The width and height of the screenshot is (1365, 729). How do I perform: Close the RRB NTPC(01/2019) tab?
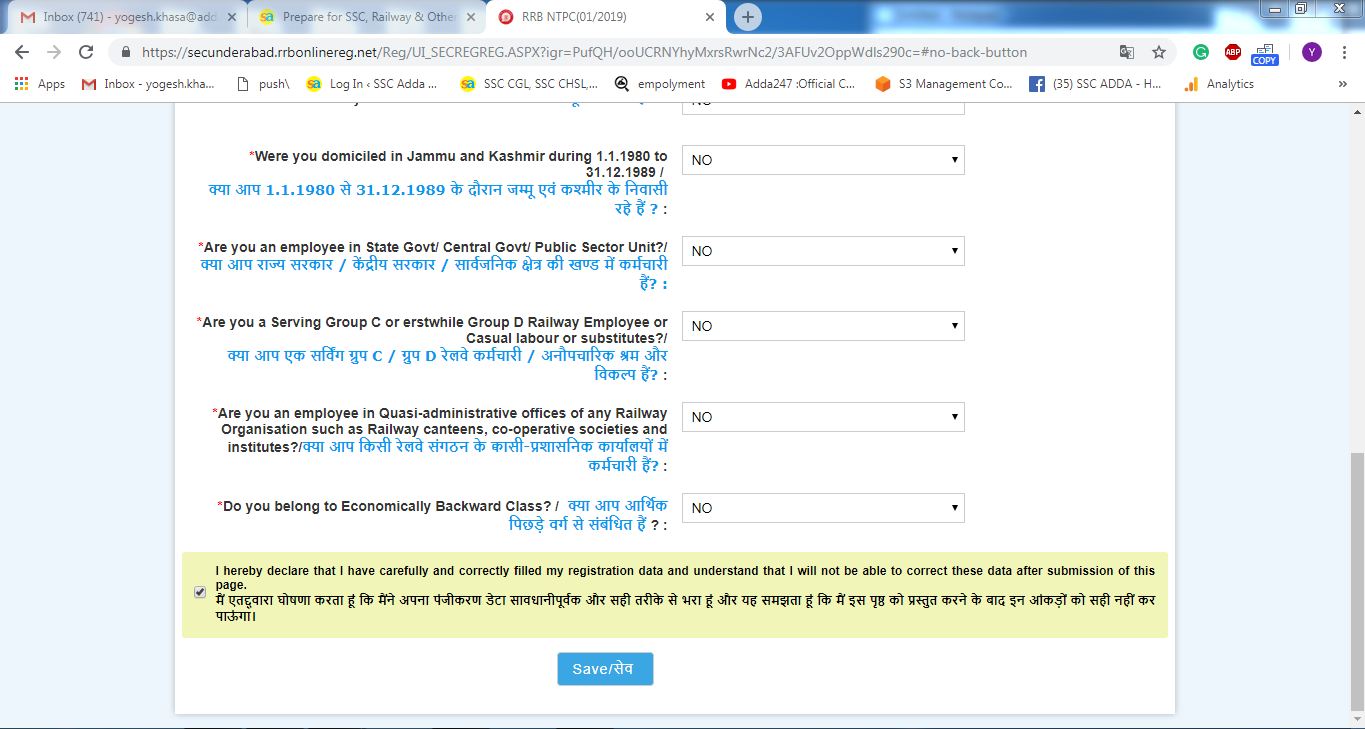click(x=709, y=17)
